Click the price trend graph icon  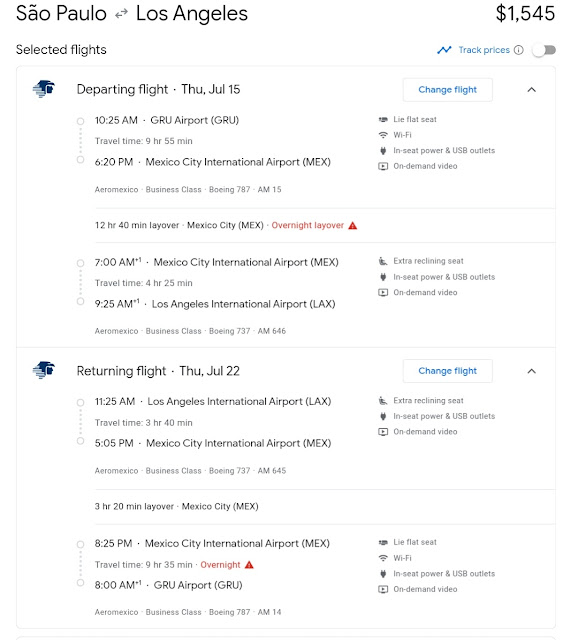coord(444,50)
